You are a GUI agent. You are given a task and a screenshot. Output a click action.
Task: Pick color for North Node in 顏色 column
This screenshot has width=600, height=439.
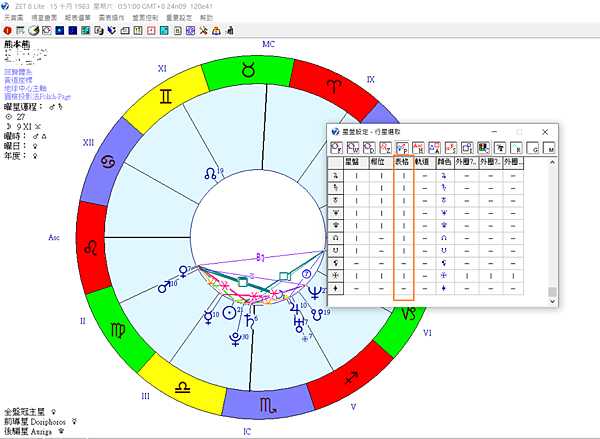[x=444, y=238]
